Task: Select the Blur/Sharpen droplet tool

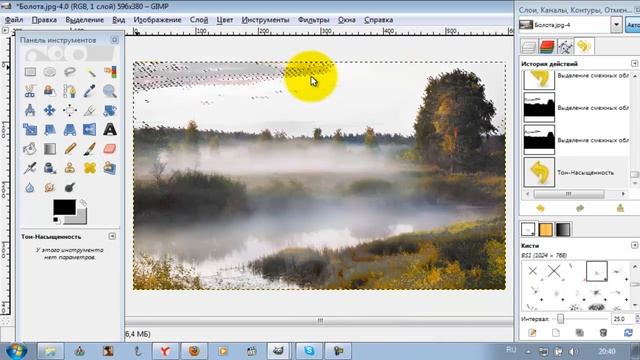Action: tap(30, 187)
